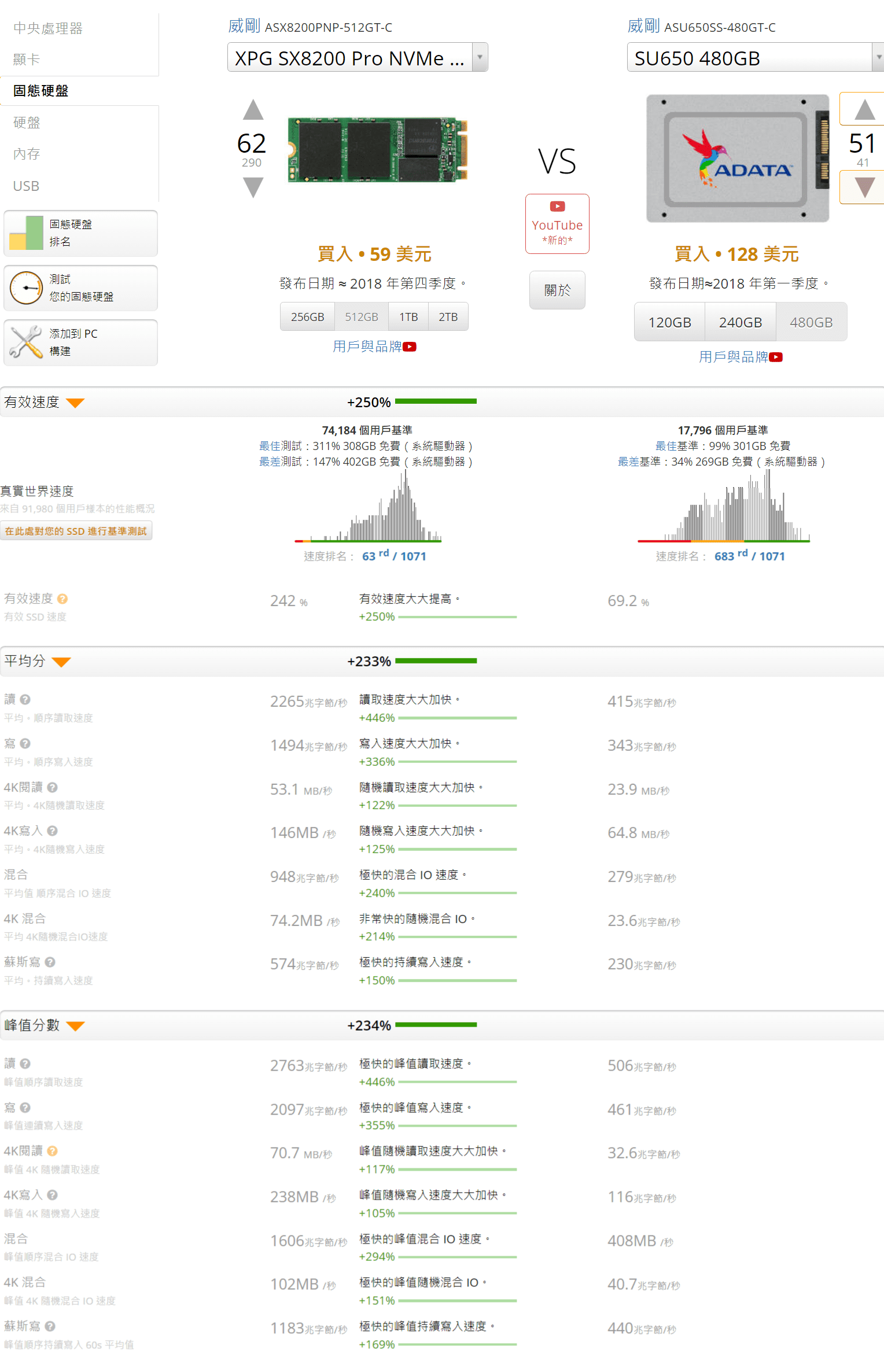This screenshot has width=884, height=1372.
Task: Click the YouTube icon beside left 用戶與品牌
Action: click(410, 346)
